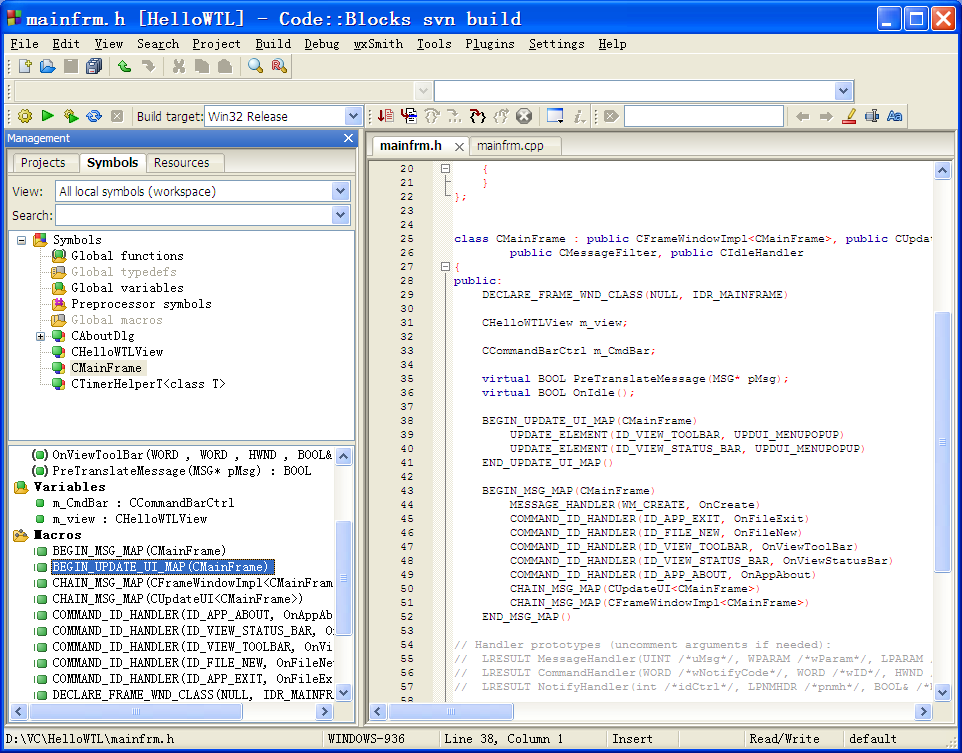Open the File menu
This screenshot has width=962, height=753.
[x=25, y=44]
